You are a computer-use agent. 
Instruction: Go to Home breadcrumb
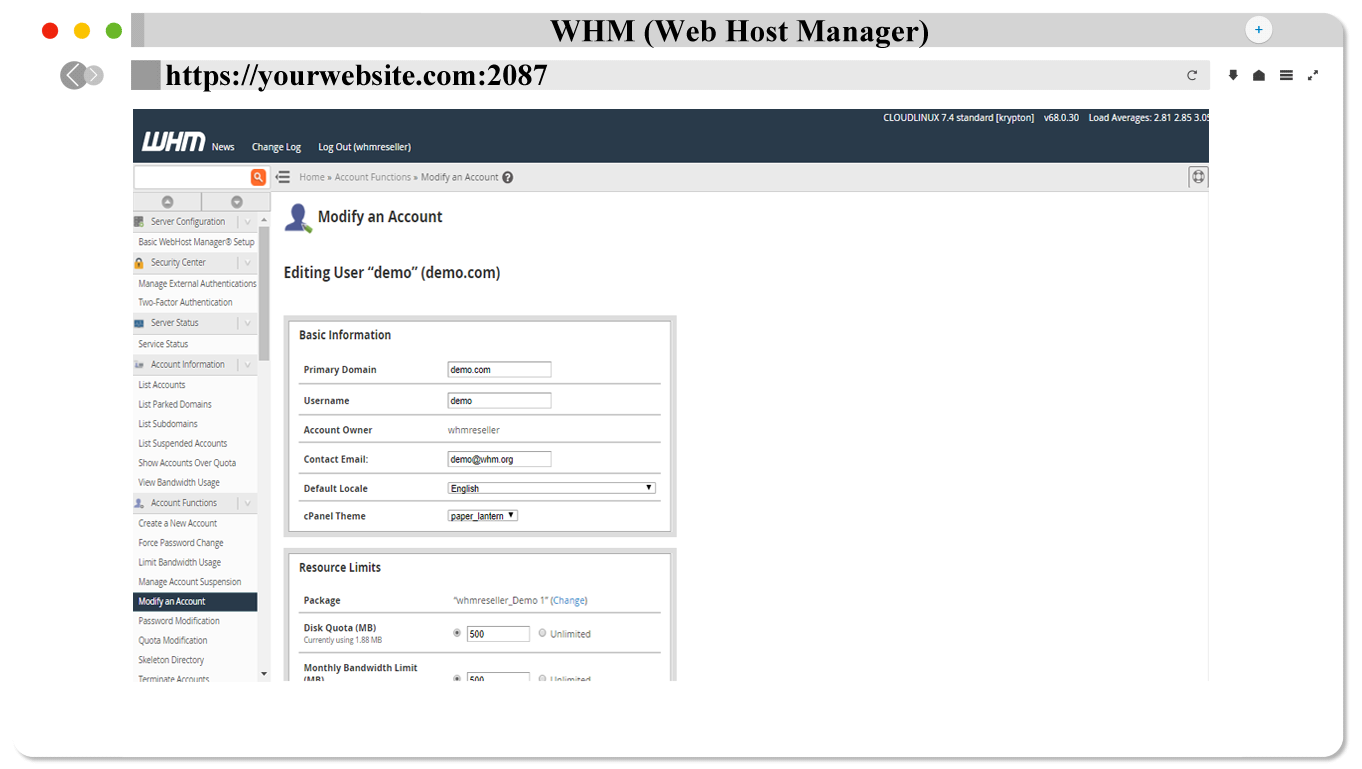coord(312,177)
